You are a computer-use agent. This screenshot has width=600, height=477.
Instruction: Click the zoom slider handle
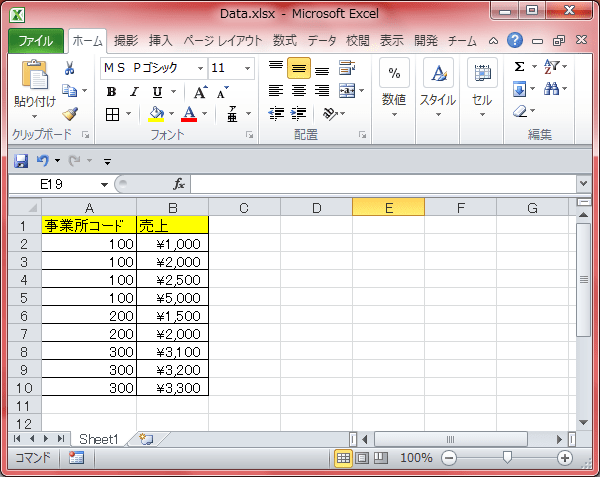click(x=507, y=457)
